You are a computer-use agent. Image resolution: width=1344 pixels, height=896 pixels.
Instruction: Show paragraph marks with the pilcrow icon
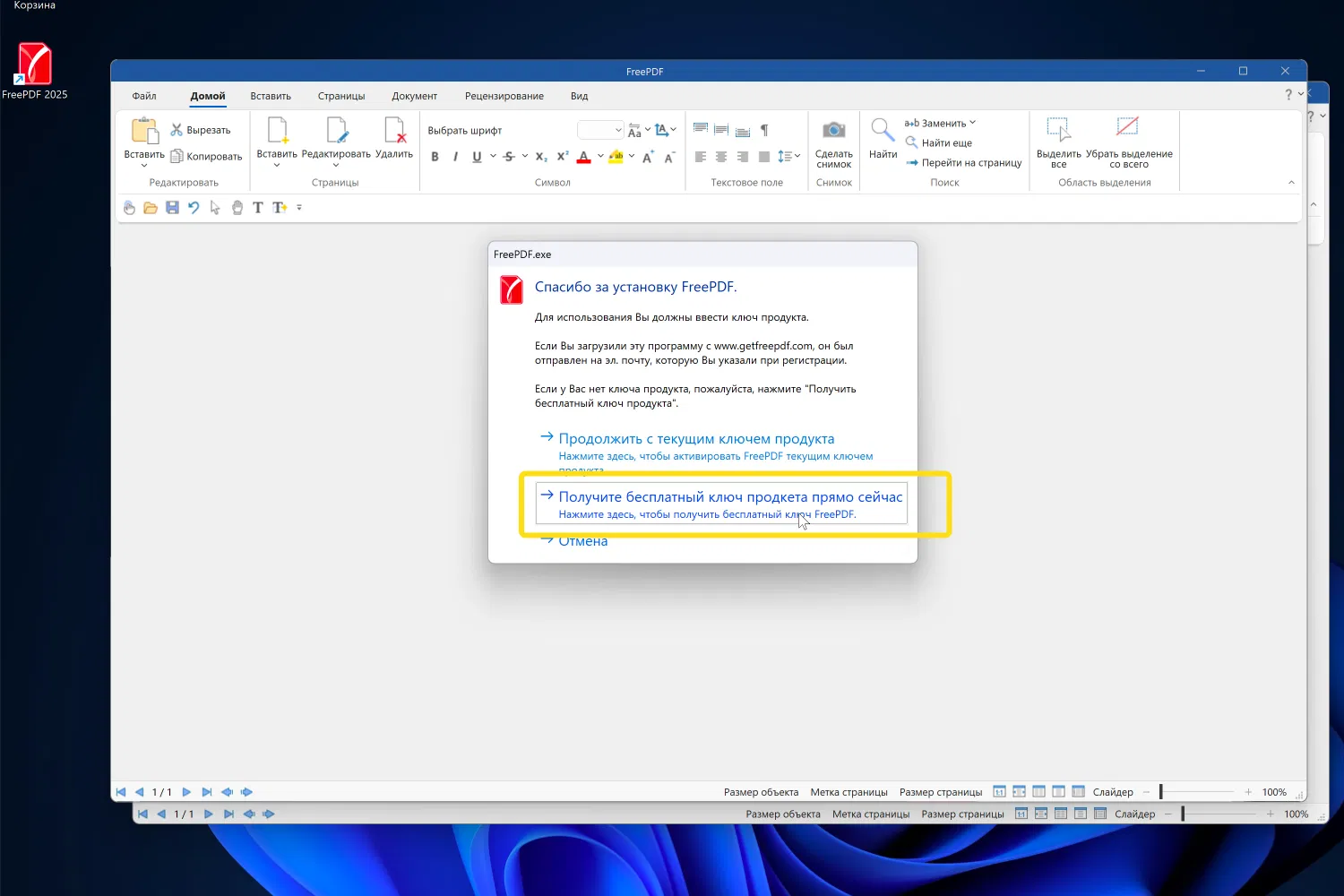point(764,130)
